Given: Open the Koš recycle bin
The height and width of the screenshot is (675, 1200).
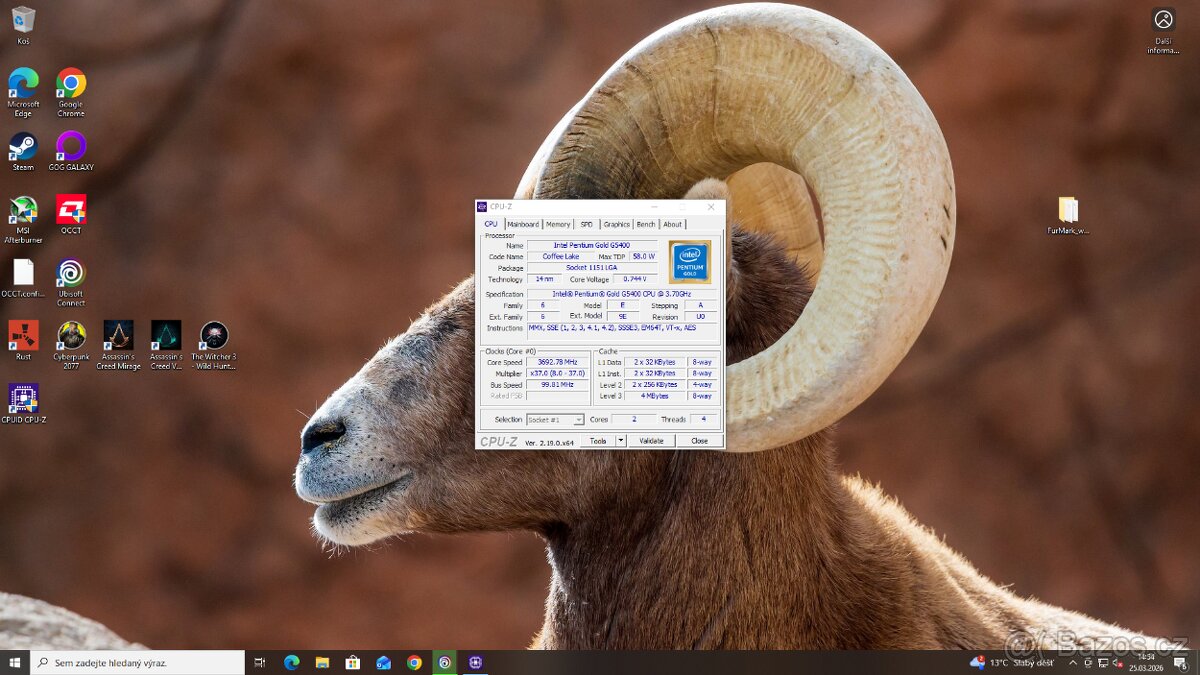Looking at the screenshot, I should coord(22,22).
